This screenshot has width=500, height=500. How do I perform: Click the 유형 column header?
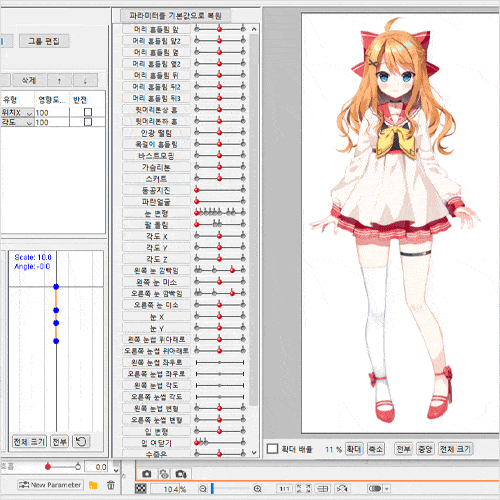coord(17,100)
